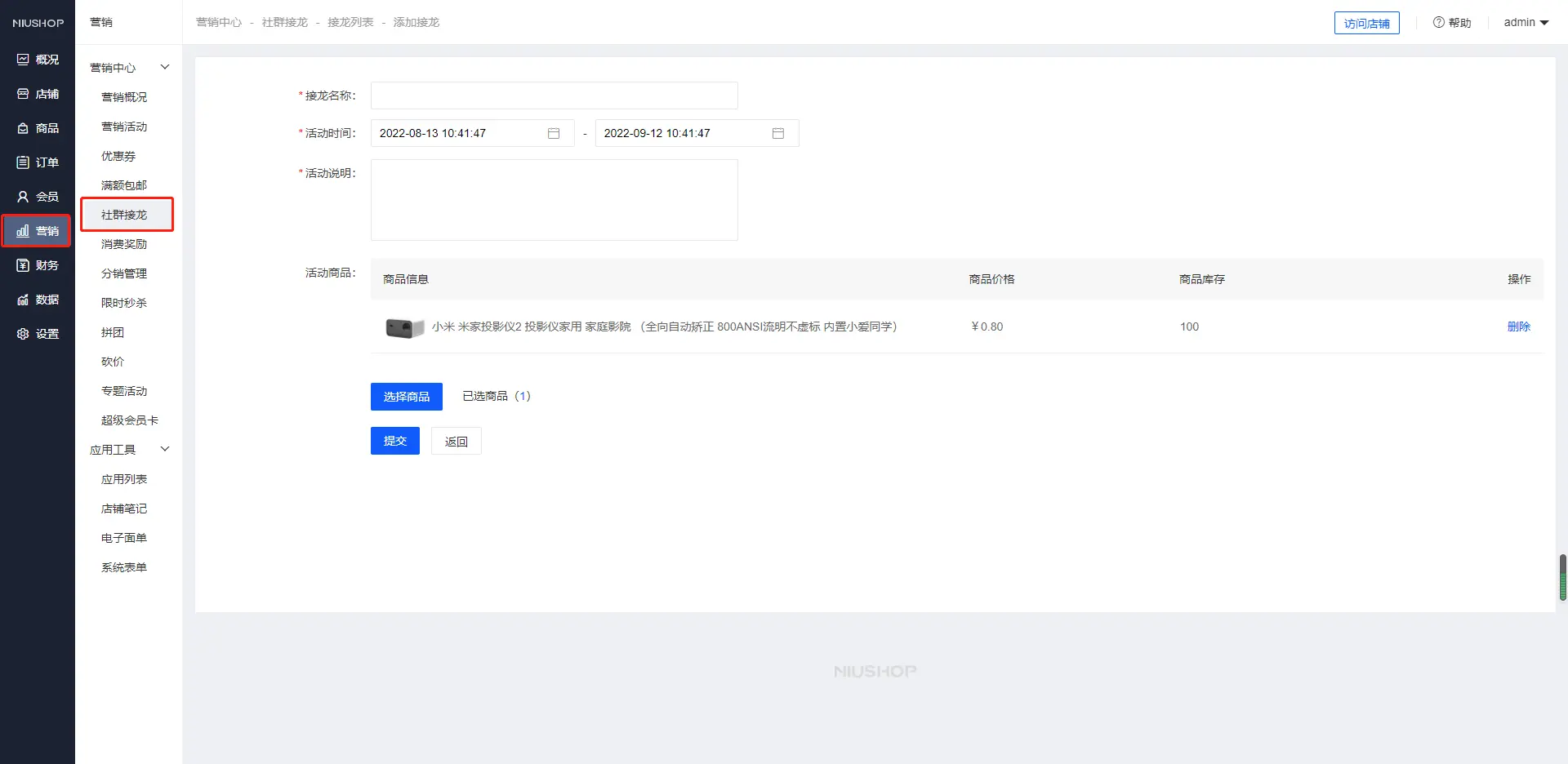
Task: Click the 数据 data icon in sidebar
Action: point(23,300)
